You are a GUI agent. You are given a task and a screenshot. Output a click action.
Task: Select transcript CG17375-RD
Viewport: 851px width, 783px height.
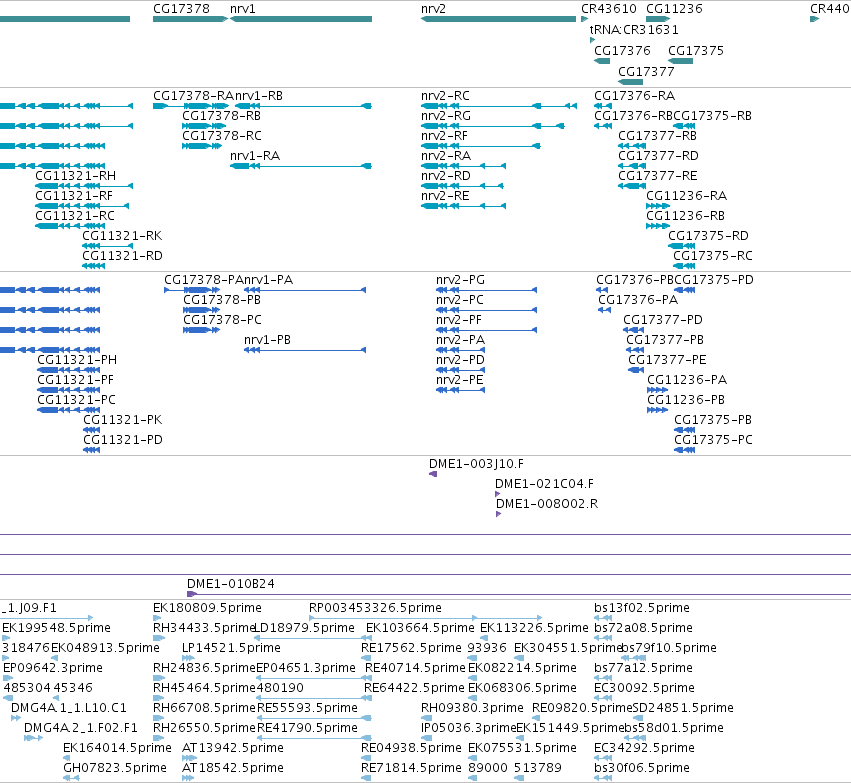pyautogui.click(x=708, y=236)
